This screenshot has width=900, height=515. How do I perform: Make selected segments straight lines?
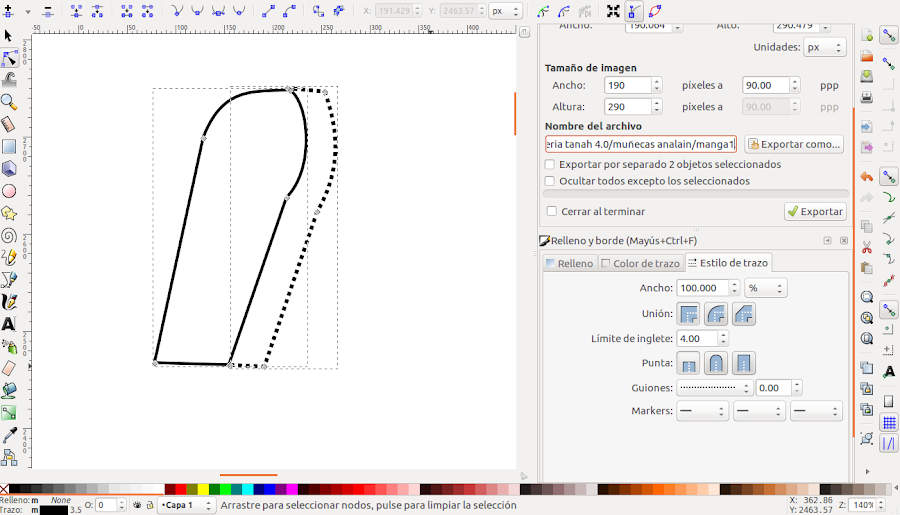[x=268, y=11]
